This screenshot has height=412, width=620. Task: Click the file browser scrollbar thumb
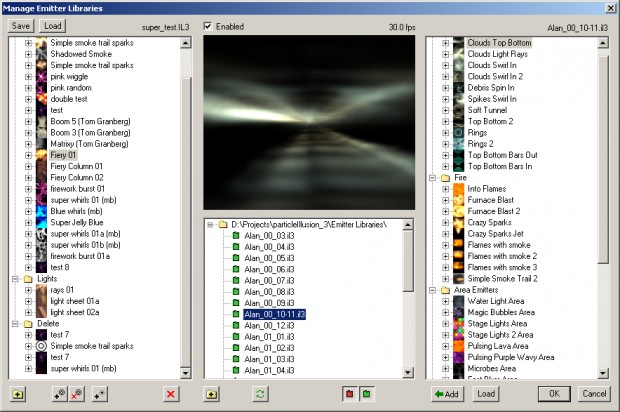(408, 262)
